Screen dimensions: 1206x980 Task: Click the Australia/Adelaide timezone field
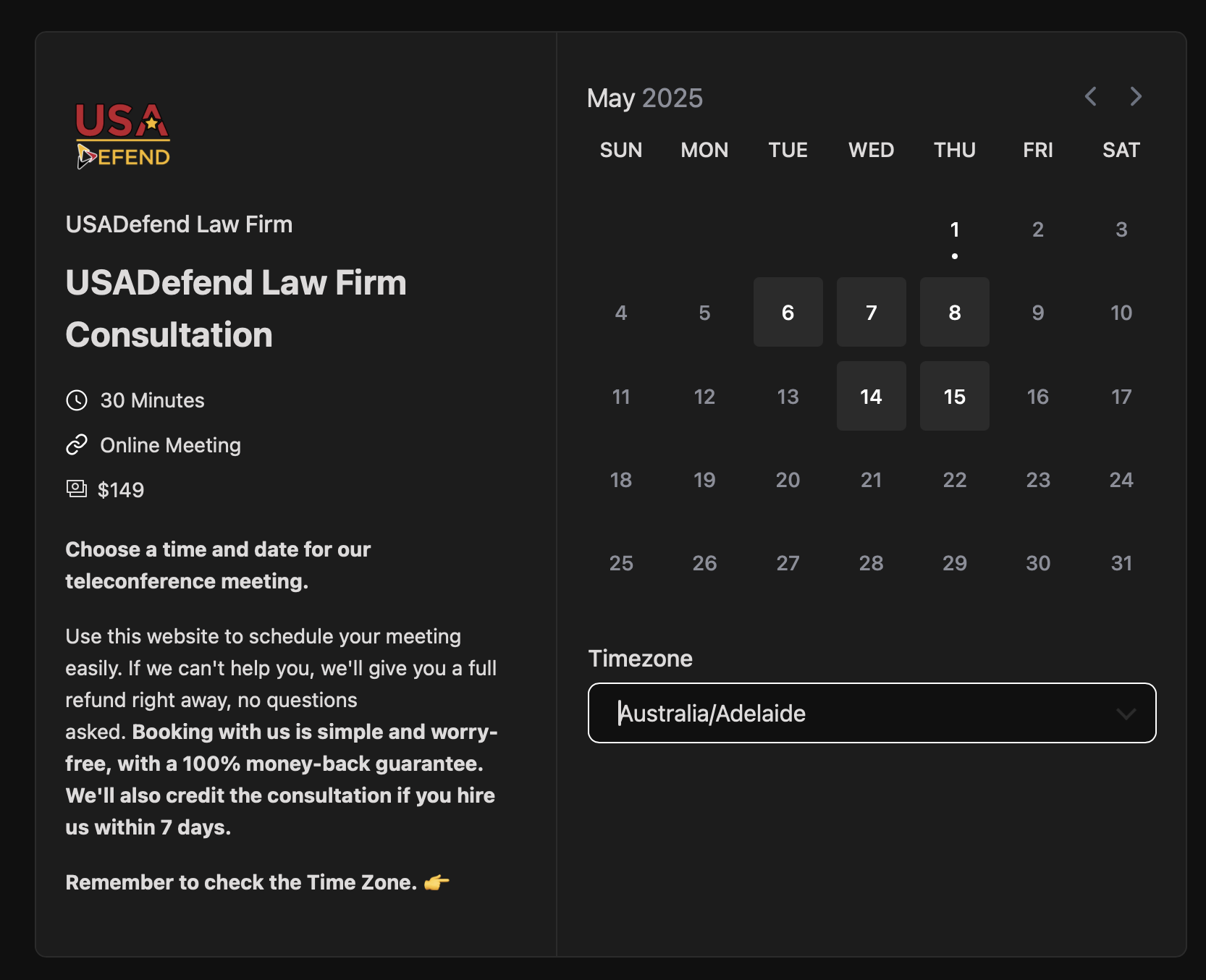tap(872, 713)
